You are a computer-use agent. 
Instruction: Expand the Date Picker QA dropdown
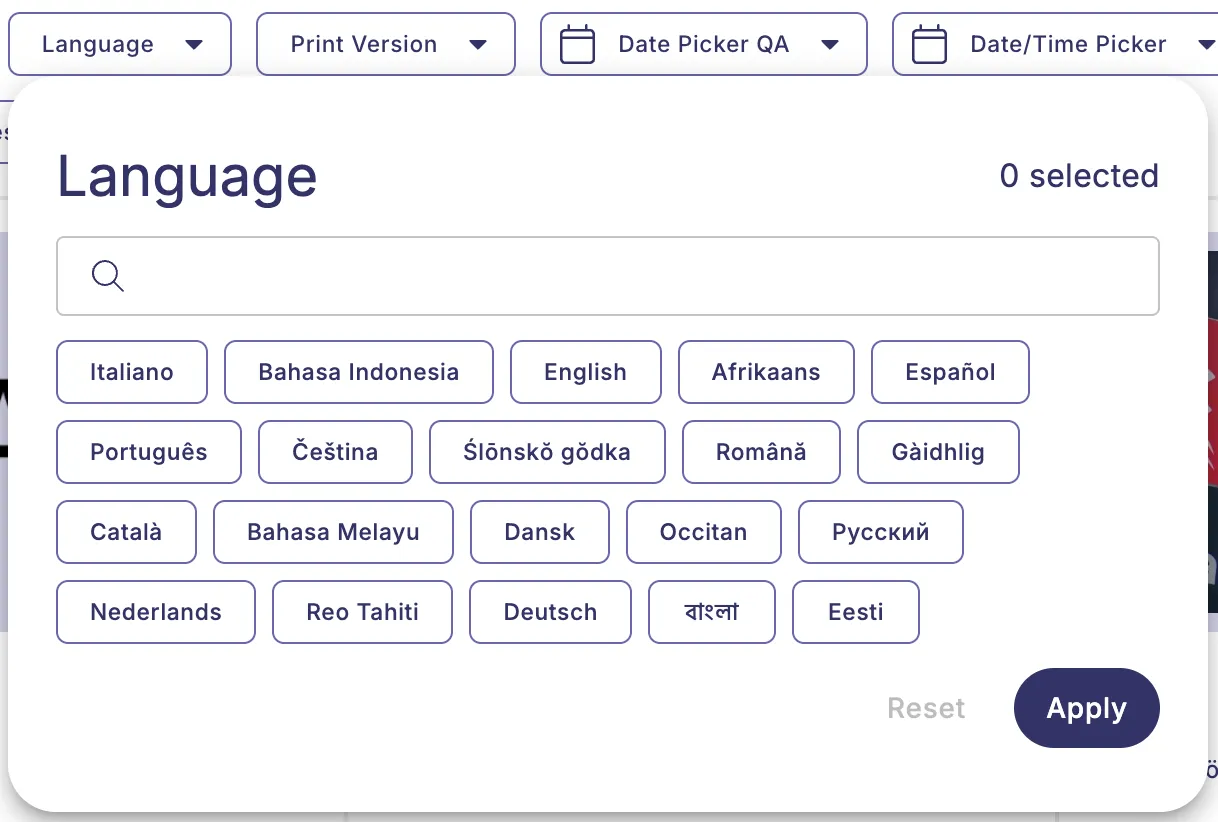(x=704, y=44)
